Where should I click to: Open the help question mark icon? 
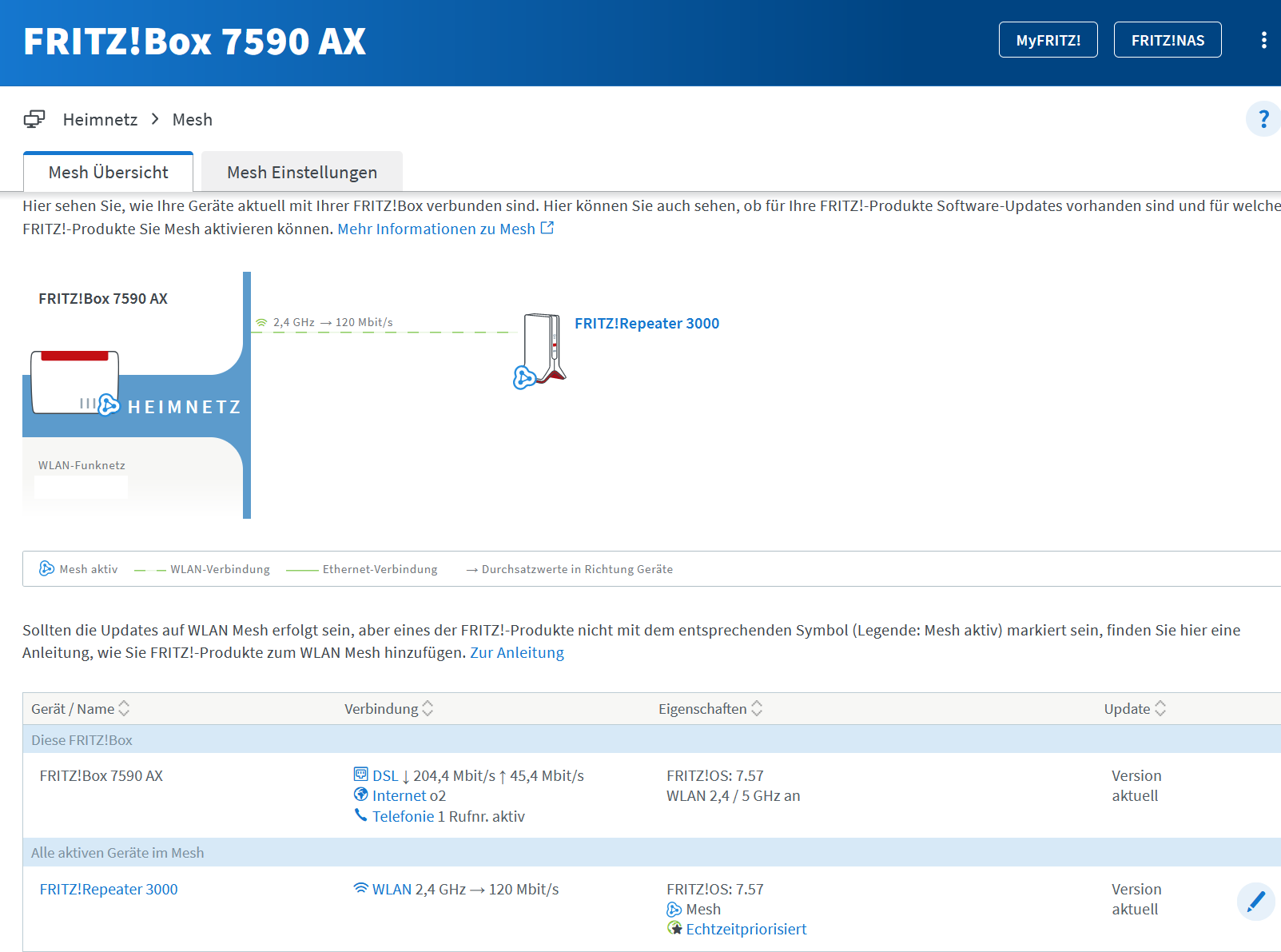click(x=1263, y=119)
